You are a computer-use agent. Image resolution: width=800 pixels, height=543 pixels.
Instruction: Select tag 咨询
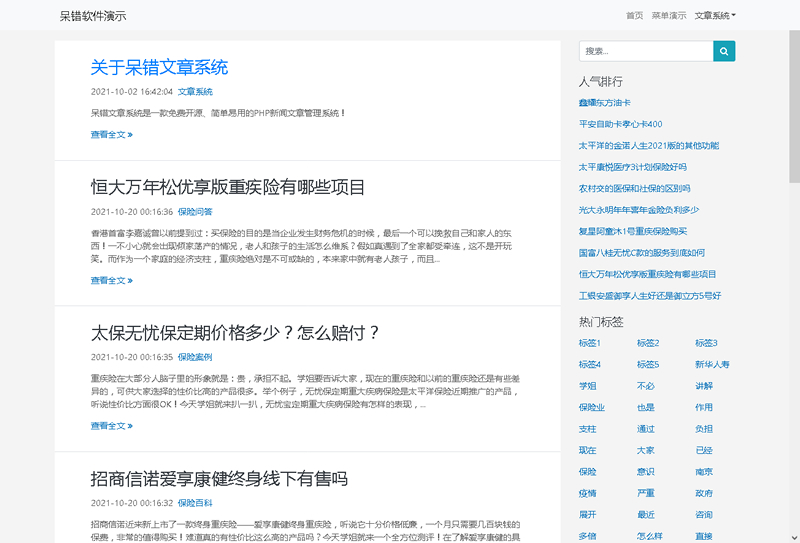tap(704, 515)
